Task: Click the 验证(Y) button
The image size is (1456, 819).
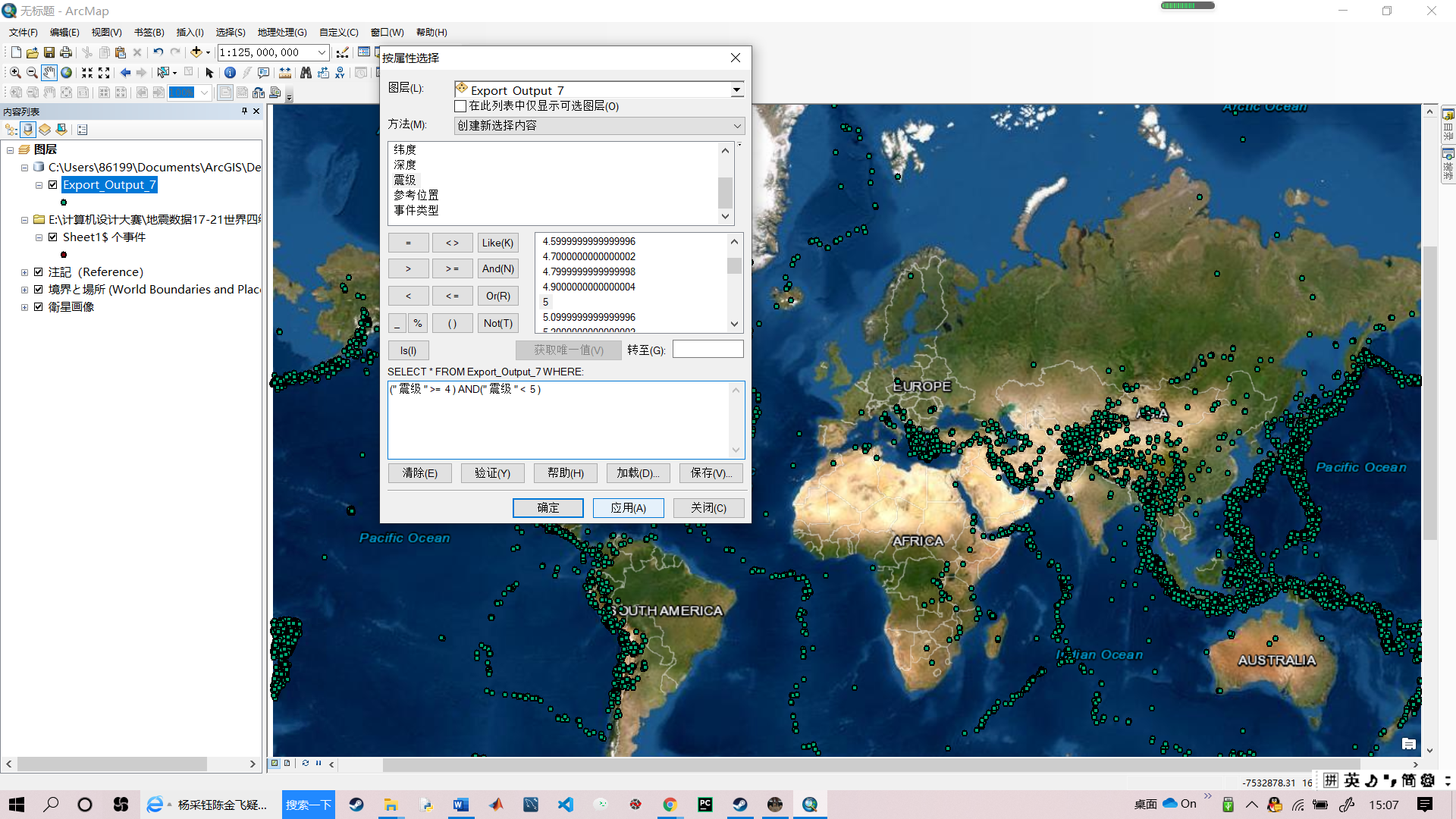Action: click(x=492, y=472)
